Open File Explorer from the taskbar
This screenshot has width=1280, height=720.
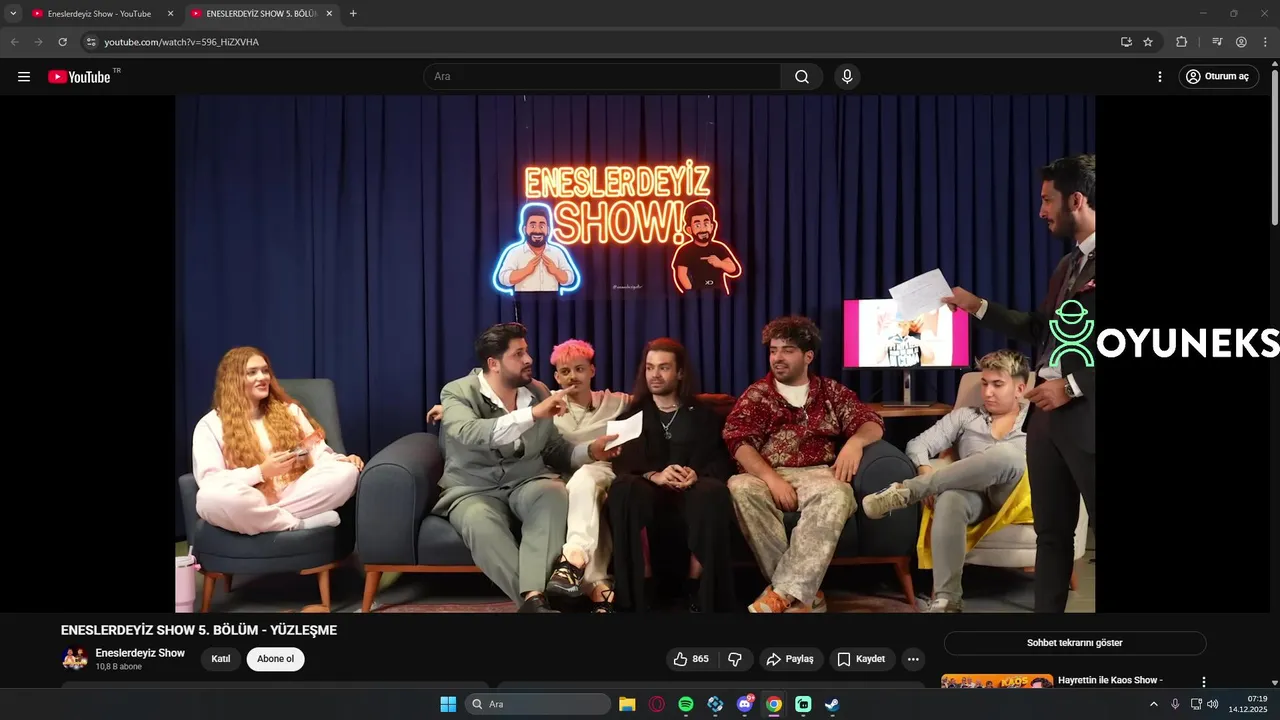click(x=627, y=704)
